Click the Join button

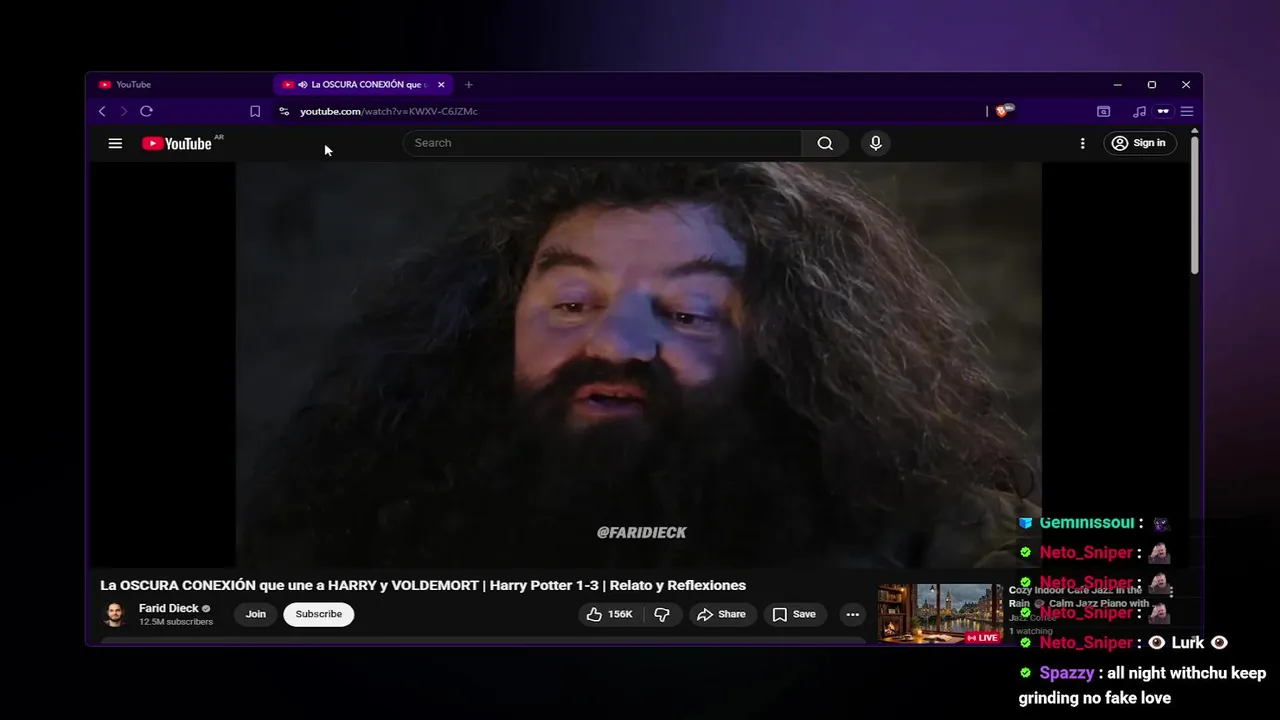click(x=256, y=614)
